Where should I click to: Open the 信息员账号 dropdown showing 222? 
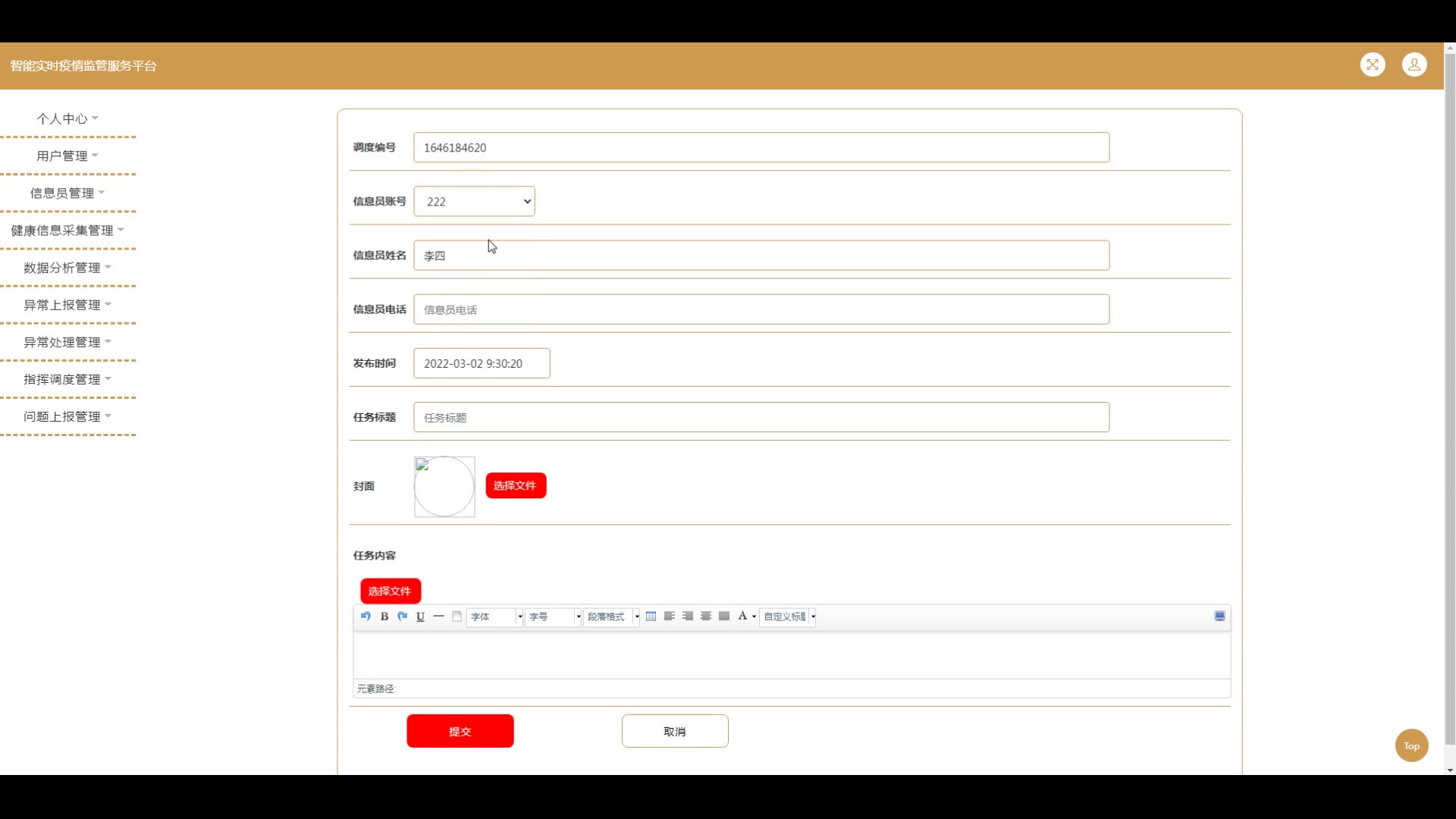(474, 202)
